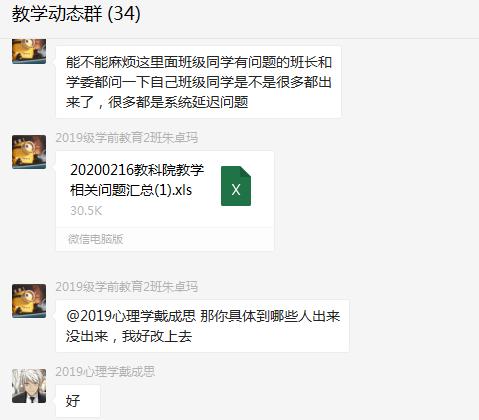Click the white file attachment card body
This screenshot has height=420, width=479.
pos(165,201)
